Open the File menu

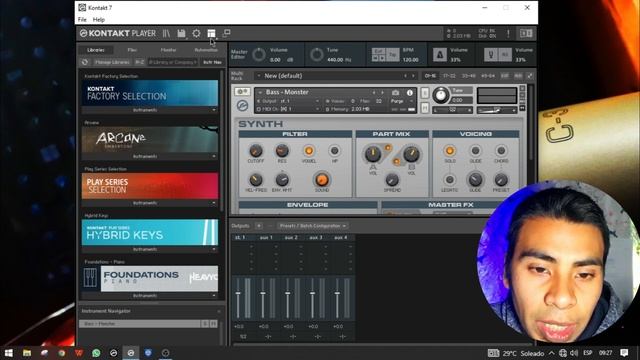pos(82,20)
